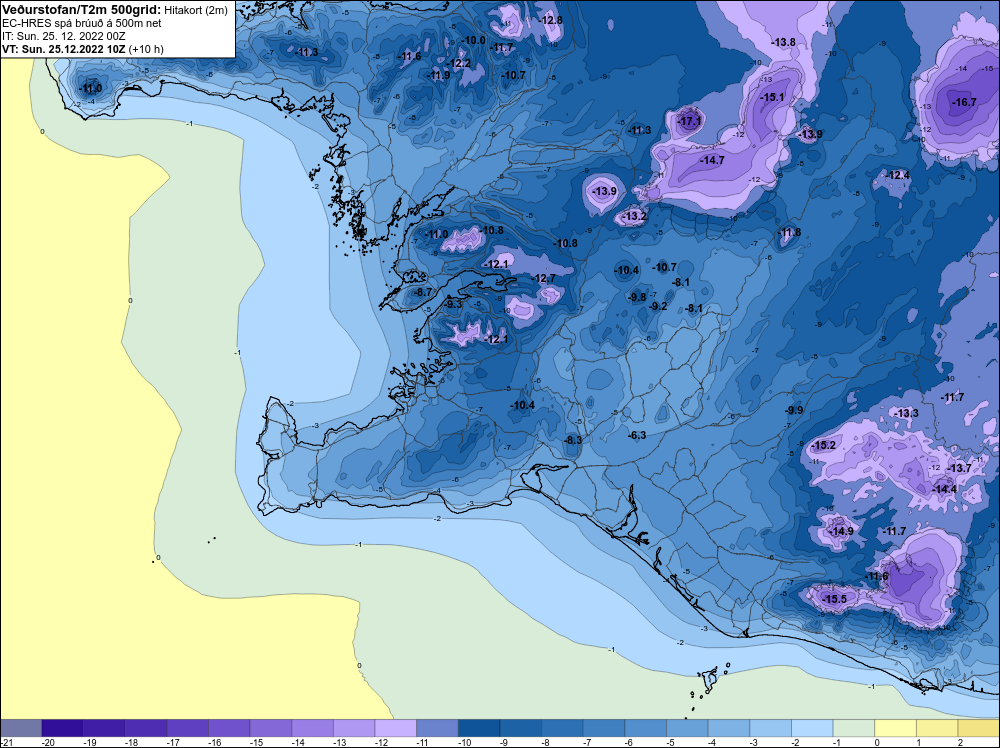Click the -12.2 temperature value

(459, 63)
